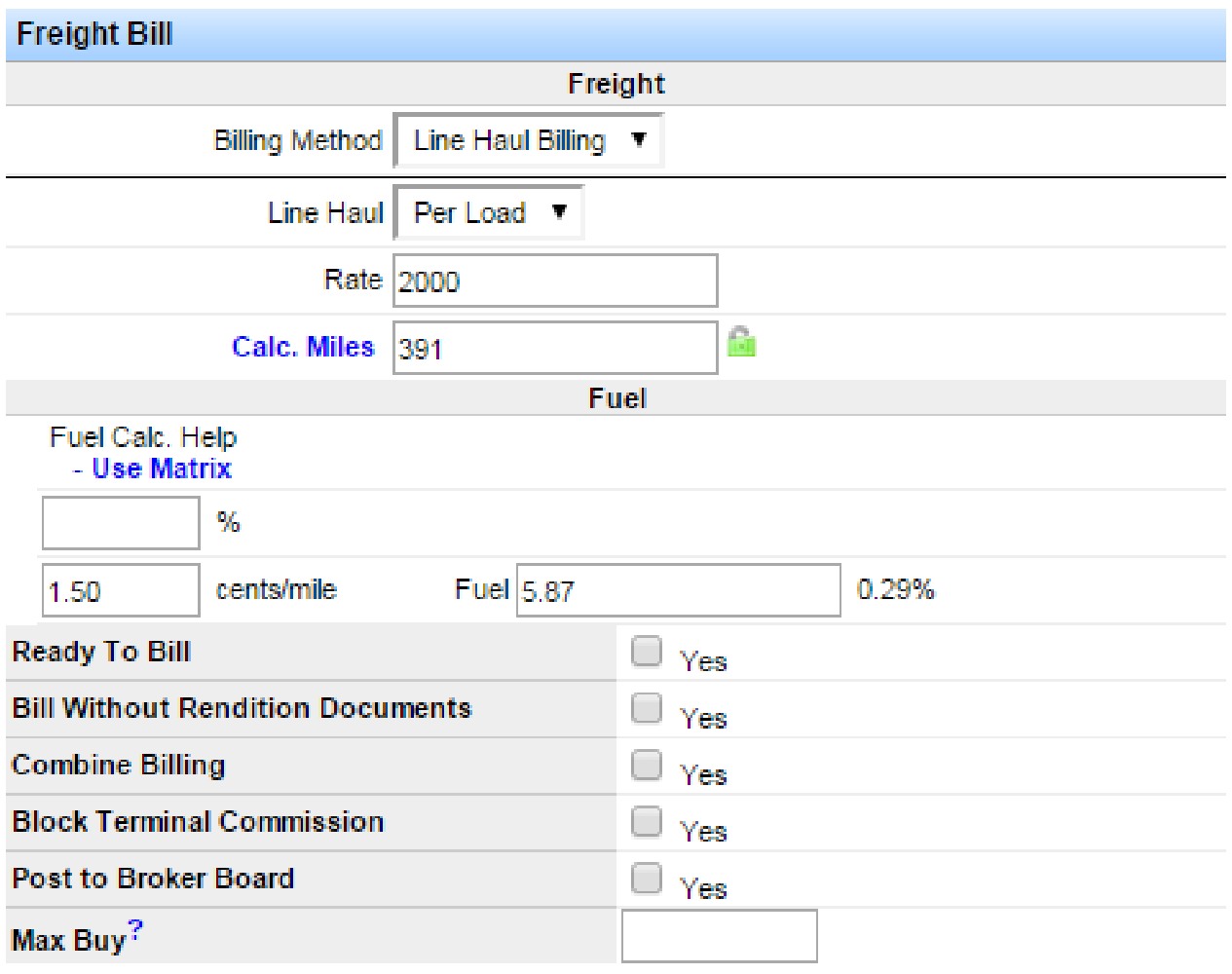Screen dimensions: 1232x974
Task: Click the Ready To Bill label
Action: (101, 652)
